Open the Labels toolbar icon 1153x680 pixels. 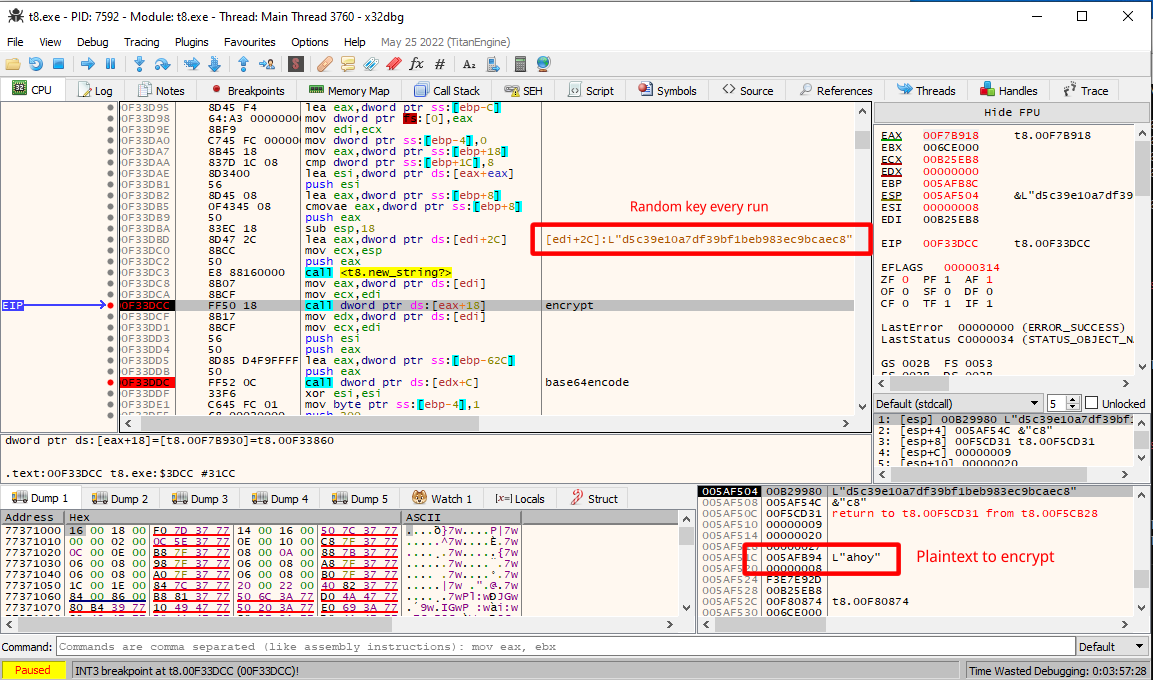coord(371,64)
